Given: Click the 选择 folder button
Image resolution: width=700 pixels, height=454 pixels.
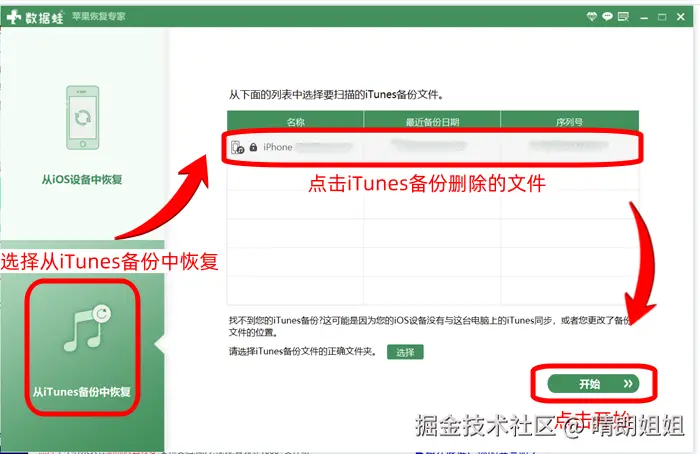Looking at the screenshot, I should (405, 352).
